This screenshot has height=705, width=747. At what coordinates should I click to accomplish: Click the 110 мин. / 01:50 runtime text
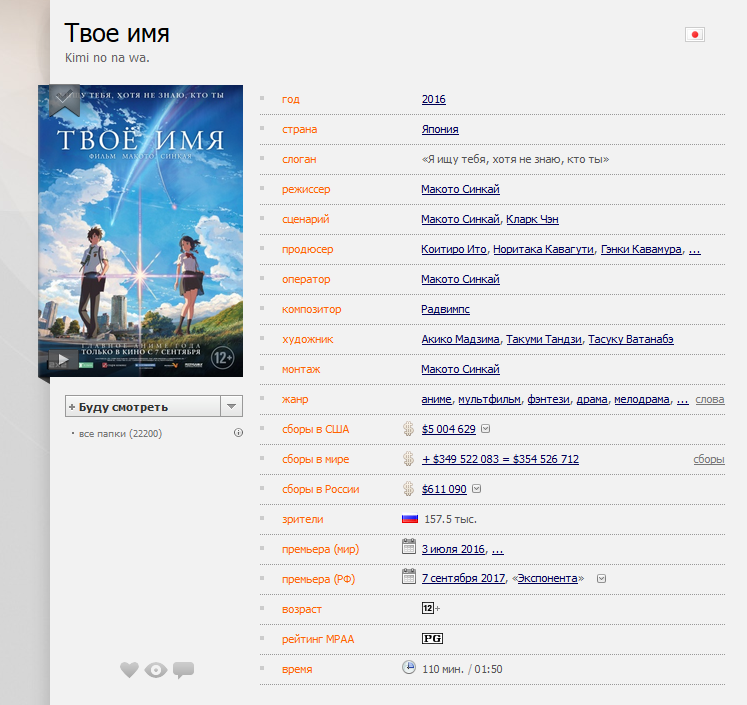(x=462, y=669)
